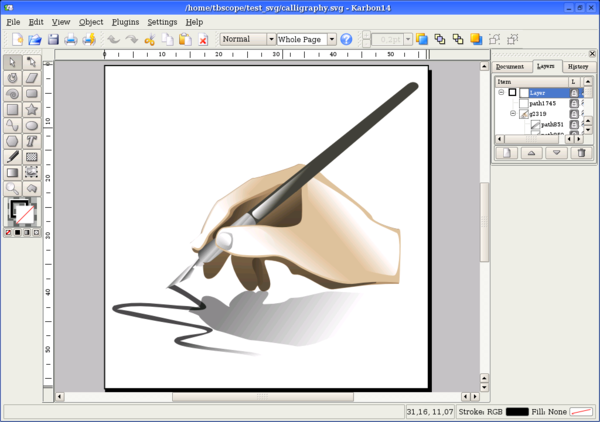Click the Undo arrow in toolbar
The width and height of the screenshot is (600, 422).
113,40
